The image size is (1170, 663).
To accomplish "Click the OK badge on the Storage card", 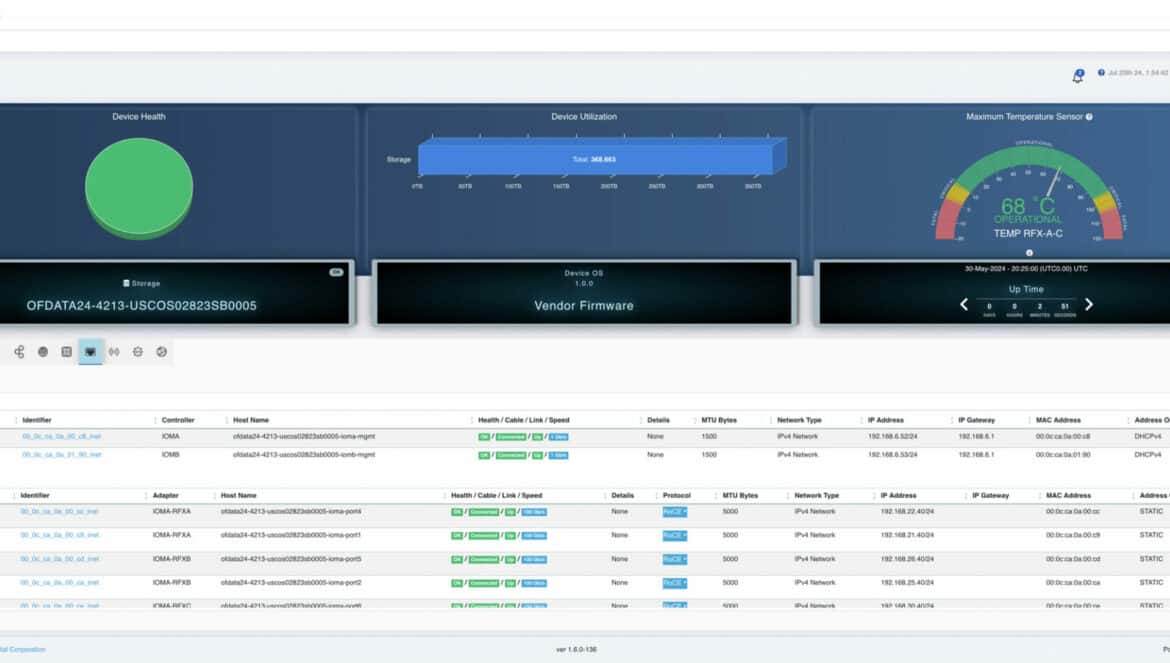I will pyautogui.click(x=336, y=272).
